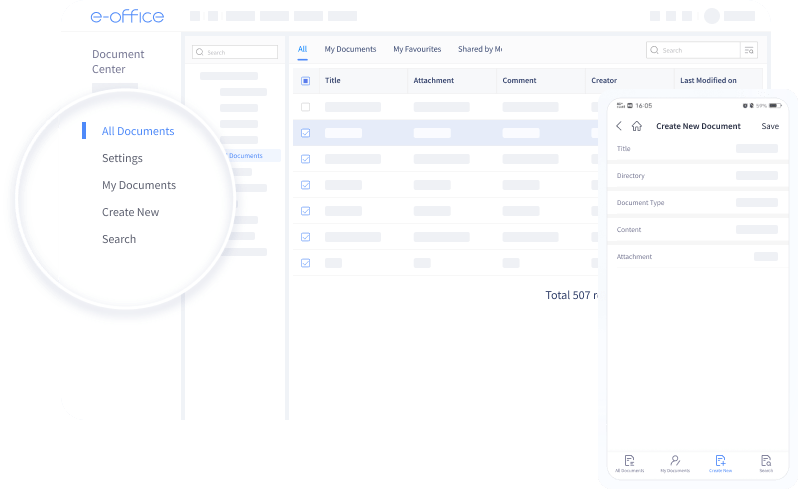This screenshot has height=489, width=798.
Task: Tap Create New icon in mobile bottom bar
Action: click(720, 461)
